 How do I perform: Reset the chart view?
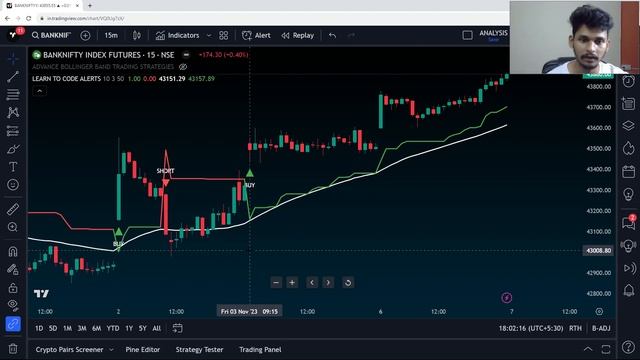tap(348, 282)
